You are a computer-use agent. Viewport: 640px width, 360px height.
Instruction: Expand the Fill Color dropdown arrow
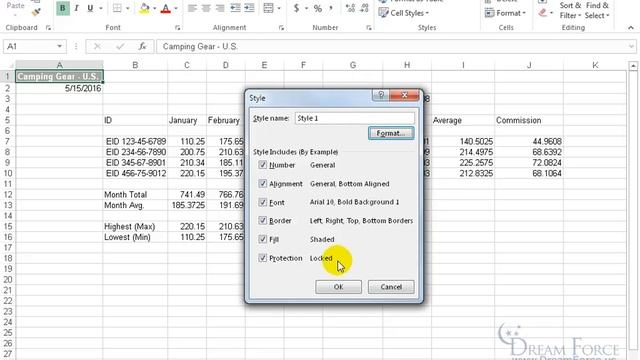coord(154,9)
